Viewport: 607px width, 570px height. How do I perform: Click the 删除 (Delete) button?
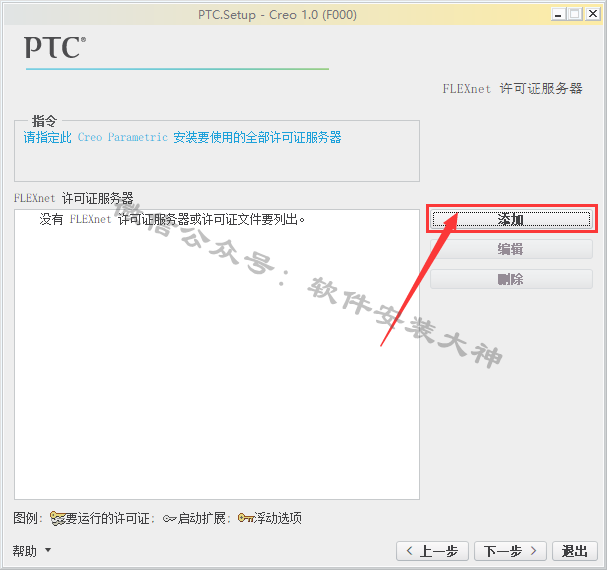[511, 279]
